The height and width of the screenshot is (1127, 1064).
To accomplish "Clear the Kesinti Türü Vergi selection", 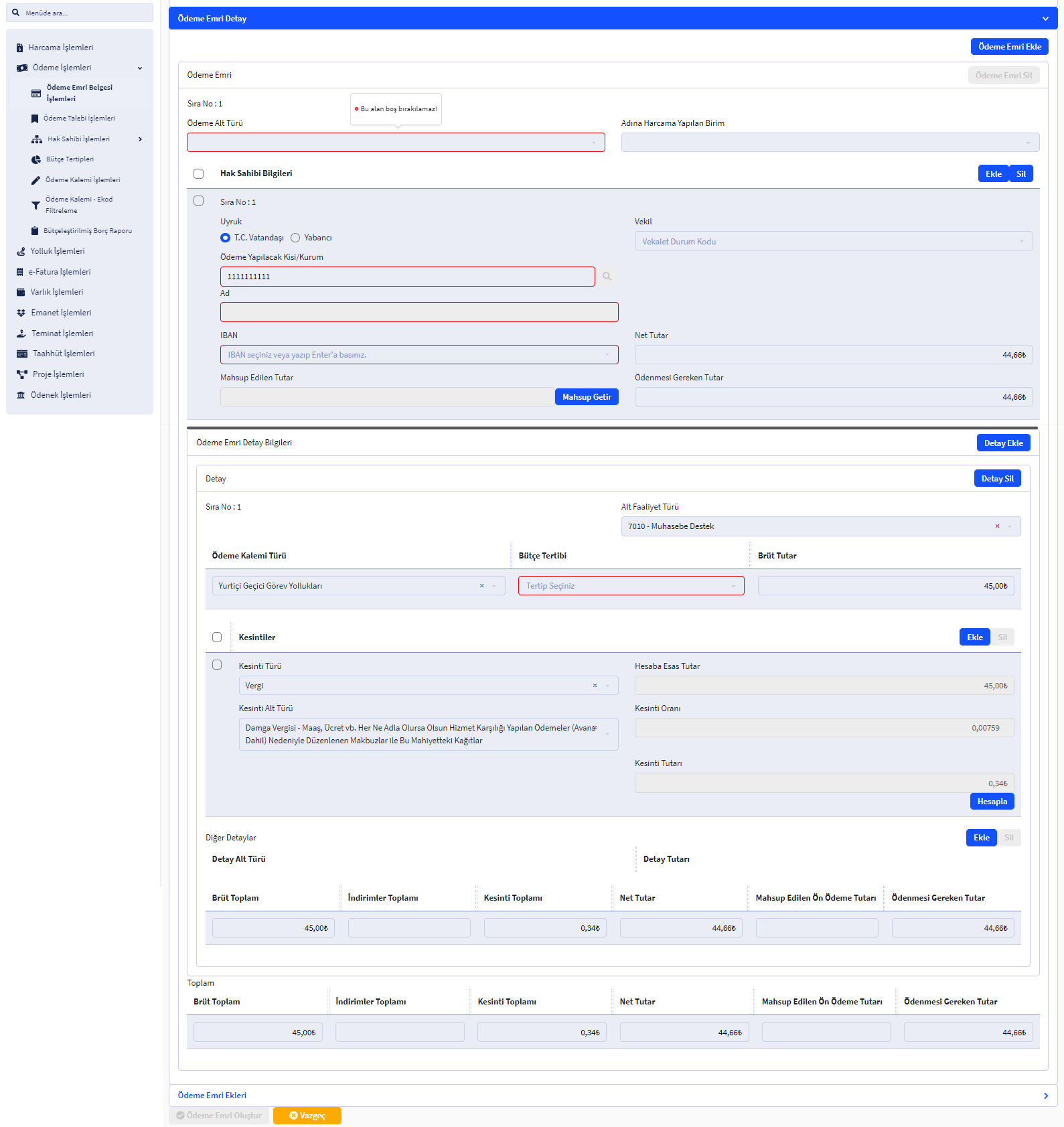I will [x=595, y=686].
